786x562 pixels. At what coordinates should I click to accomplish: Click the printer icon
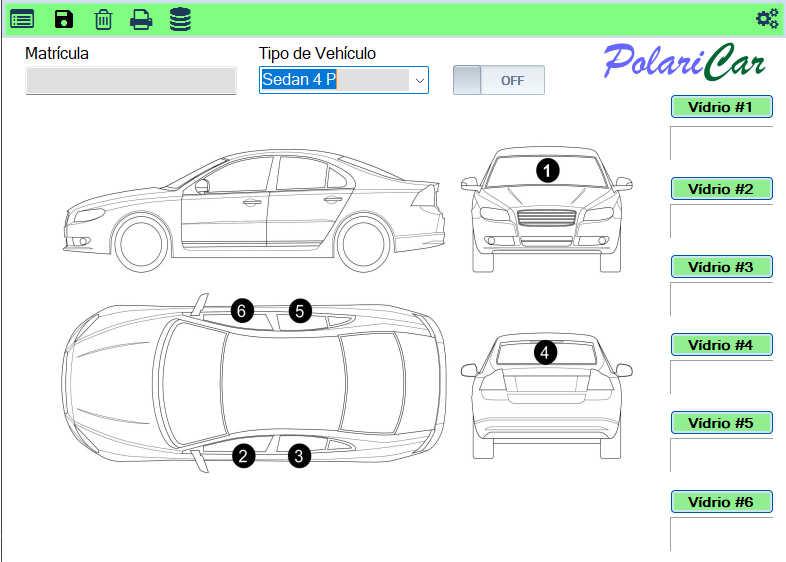coord(141,18)
